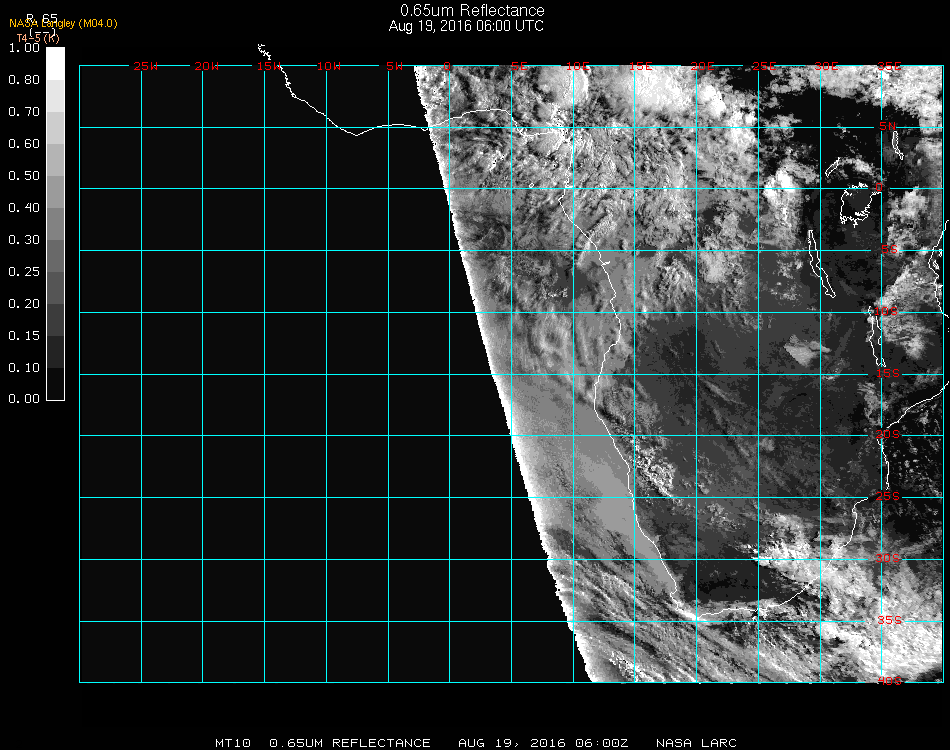Image resolution: width=950 pixels, height=750 pixels.
Task: Click the '0.30' colorbar value
Action: (x=24, y=240)
